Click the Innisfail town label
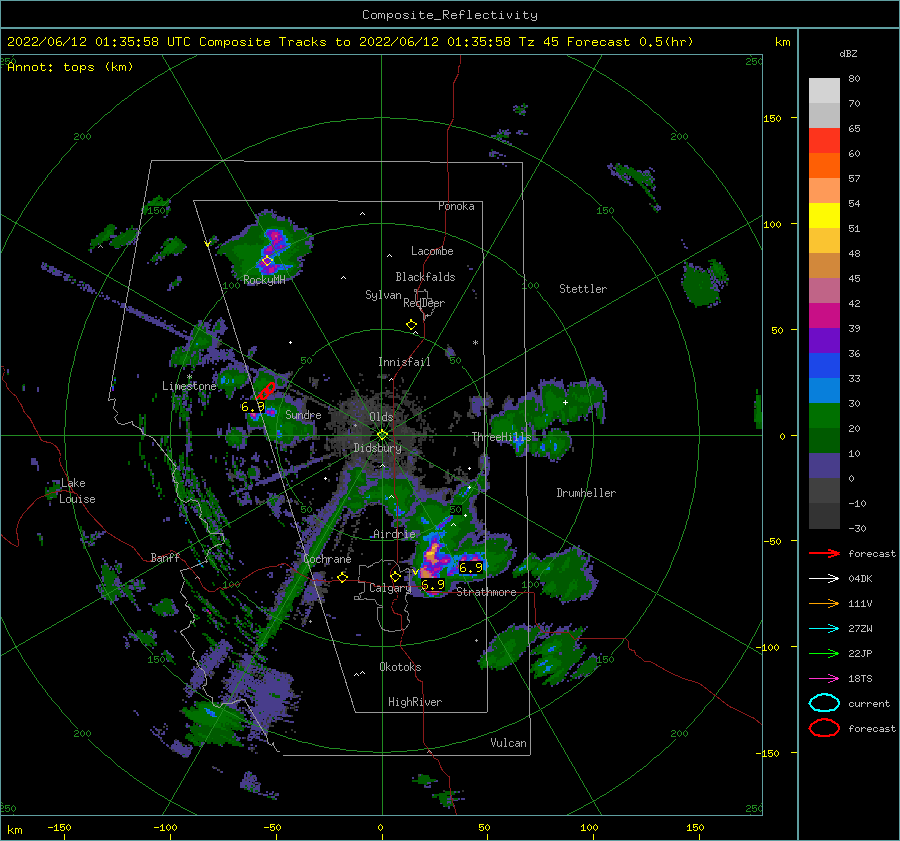 click(x=404, y=362)
